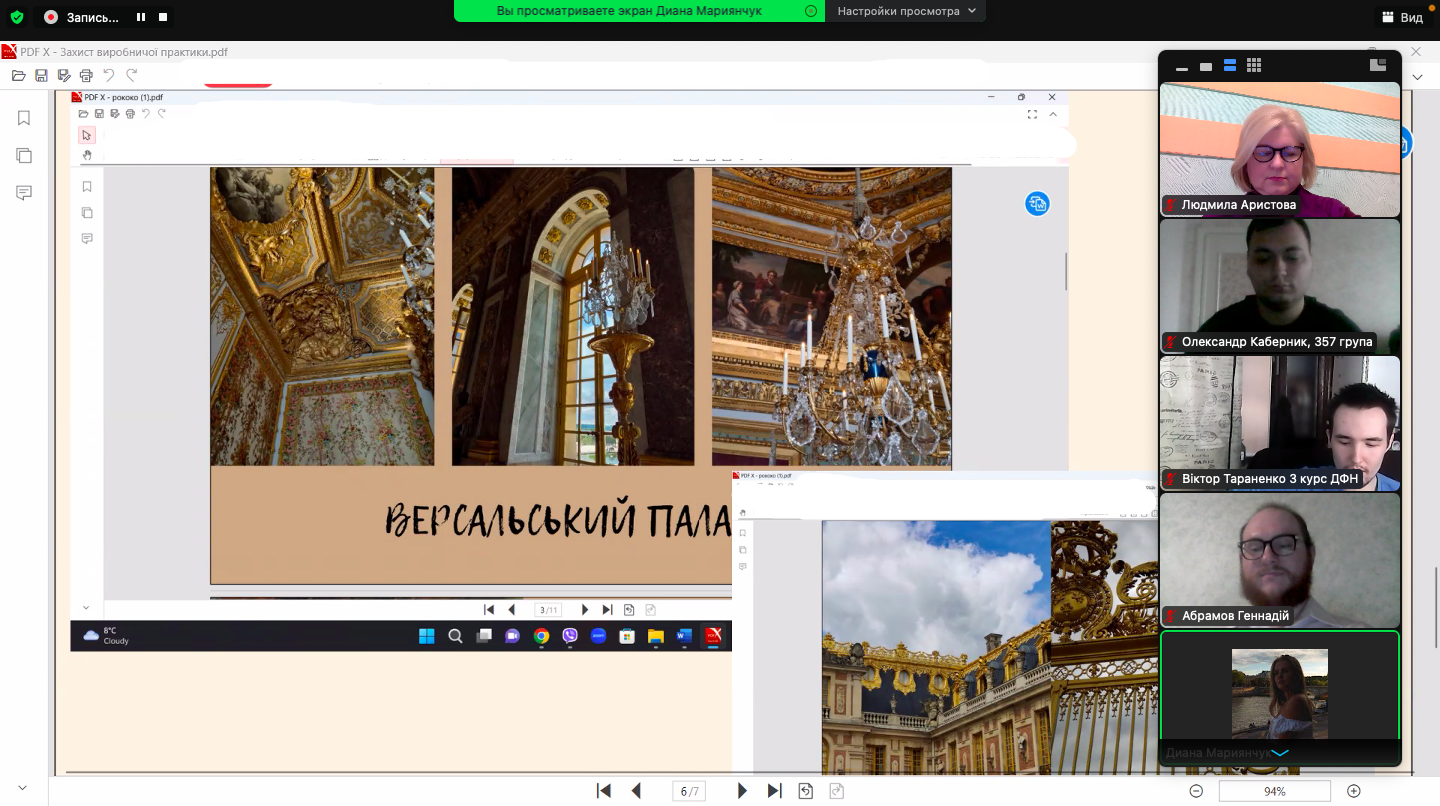The width and height of the screenshot is (1440, 806).
Task: Pause the recording
Action: click(x=141, y=17)
